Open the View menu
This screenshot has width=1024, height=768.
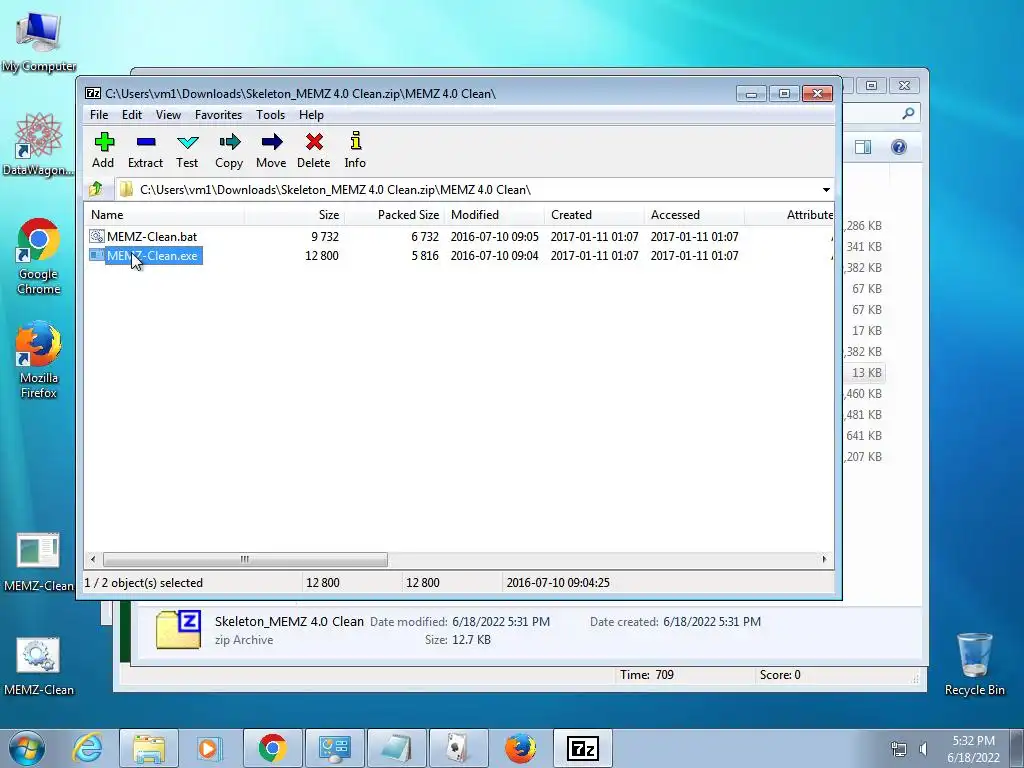click(168, 115)
